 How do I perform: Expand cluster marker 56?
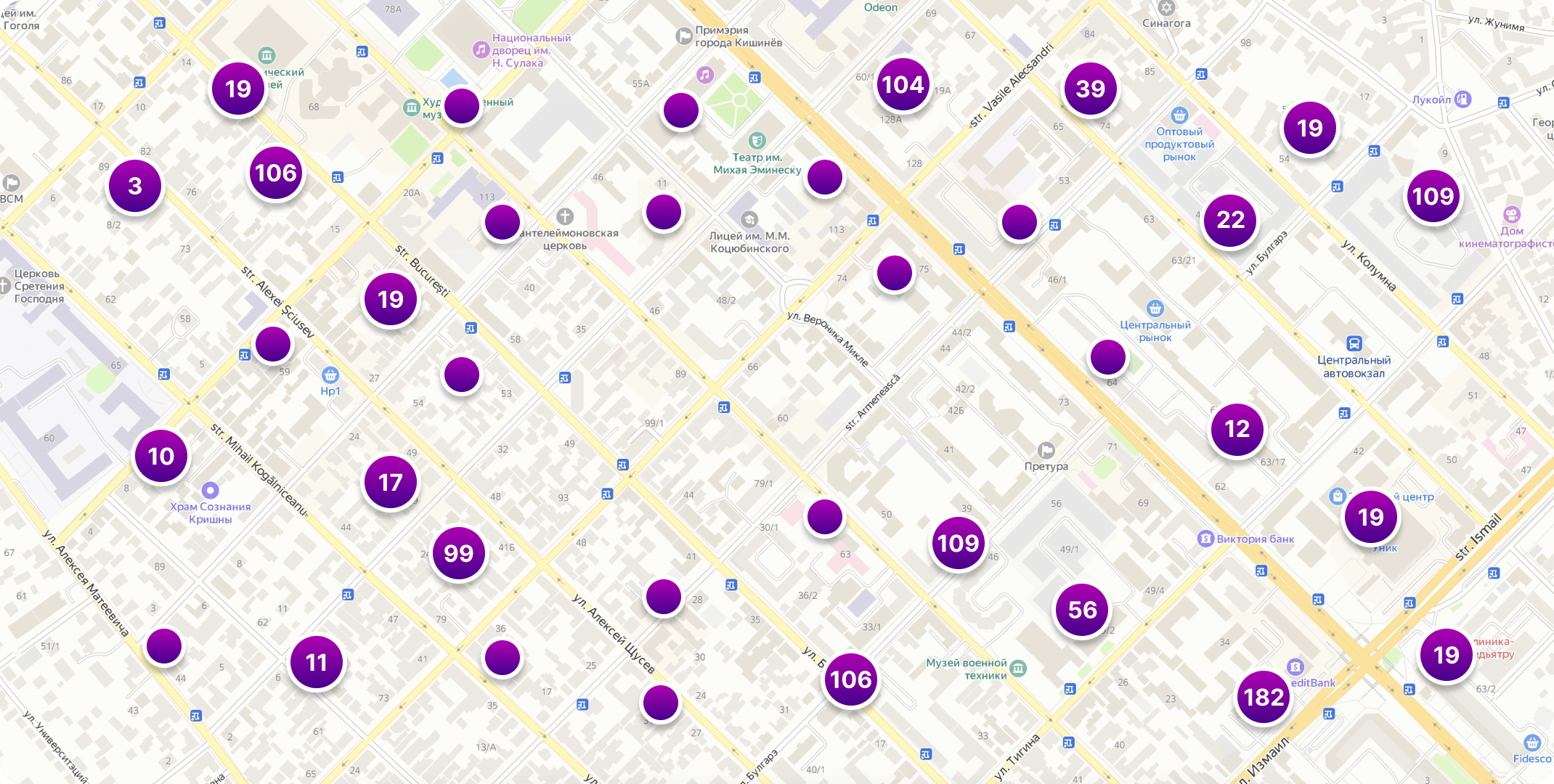[1082, 610]
